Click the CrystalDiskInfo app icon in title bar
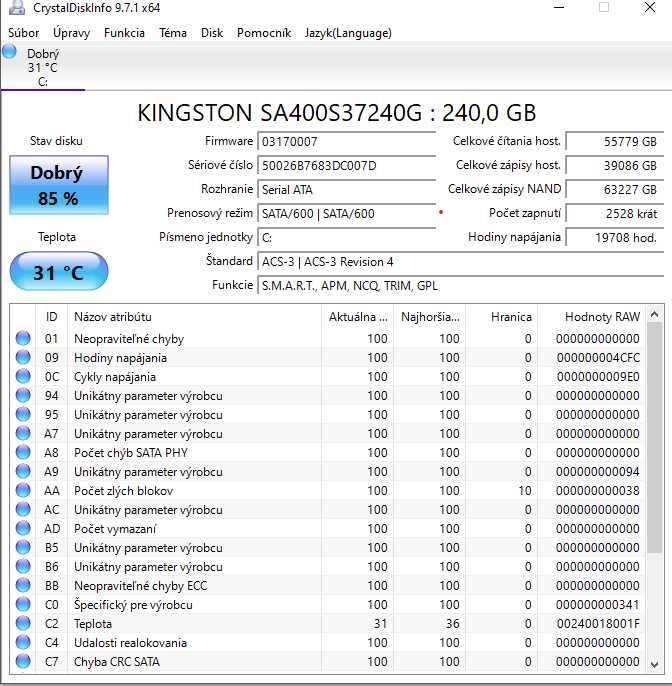This screenshot has height=686, width=672. 17,7
